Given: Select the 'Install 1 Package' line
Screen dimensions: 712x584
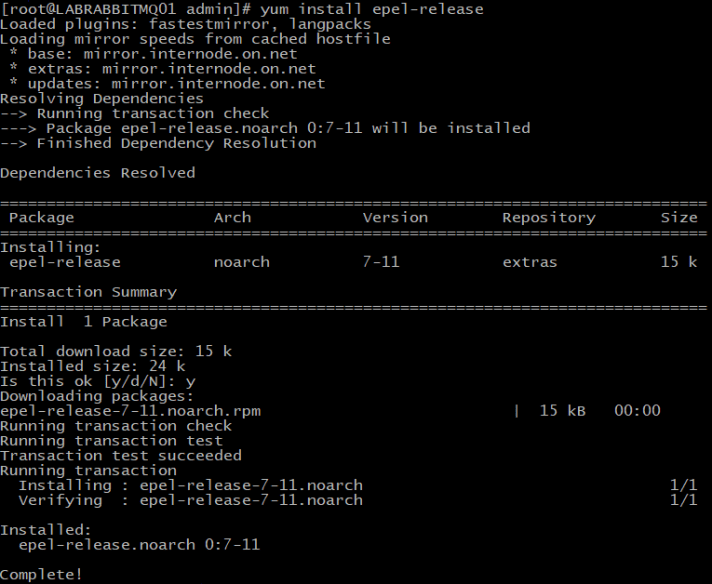Looking at the screenshot, I should coord(84,322).
